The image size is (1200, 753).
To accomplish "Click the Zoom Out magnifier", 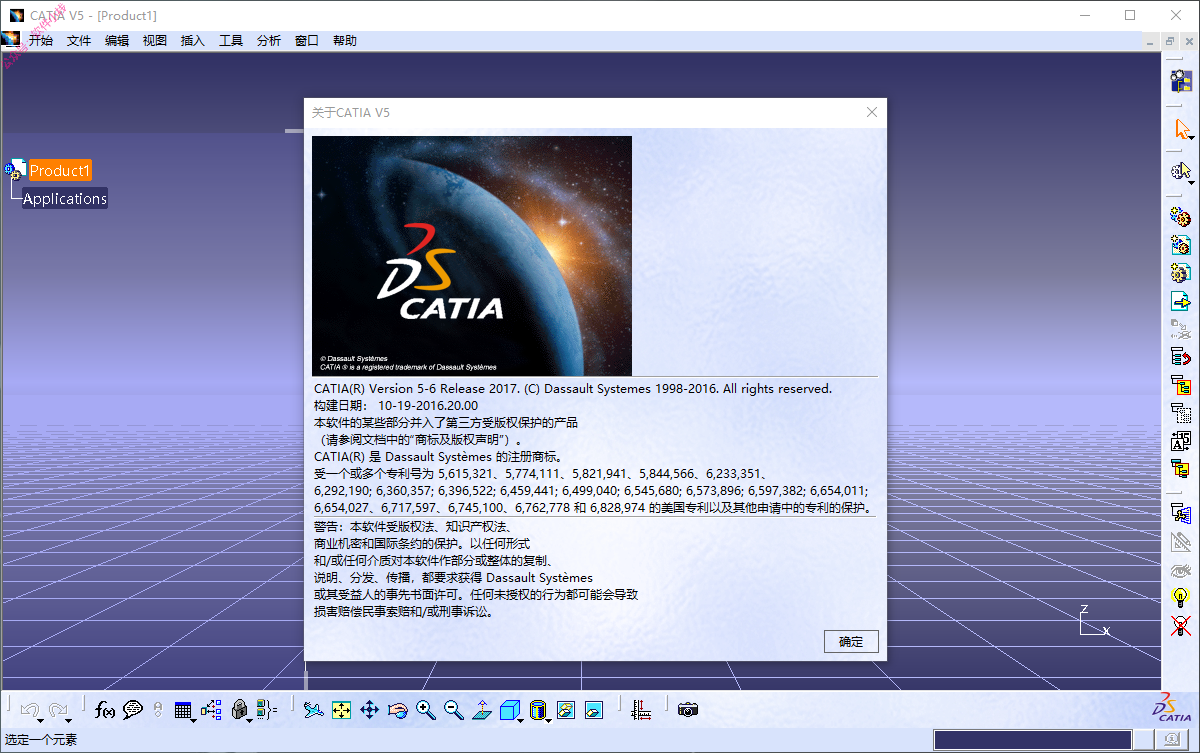I will click(454, 710).
